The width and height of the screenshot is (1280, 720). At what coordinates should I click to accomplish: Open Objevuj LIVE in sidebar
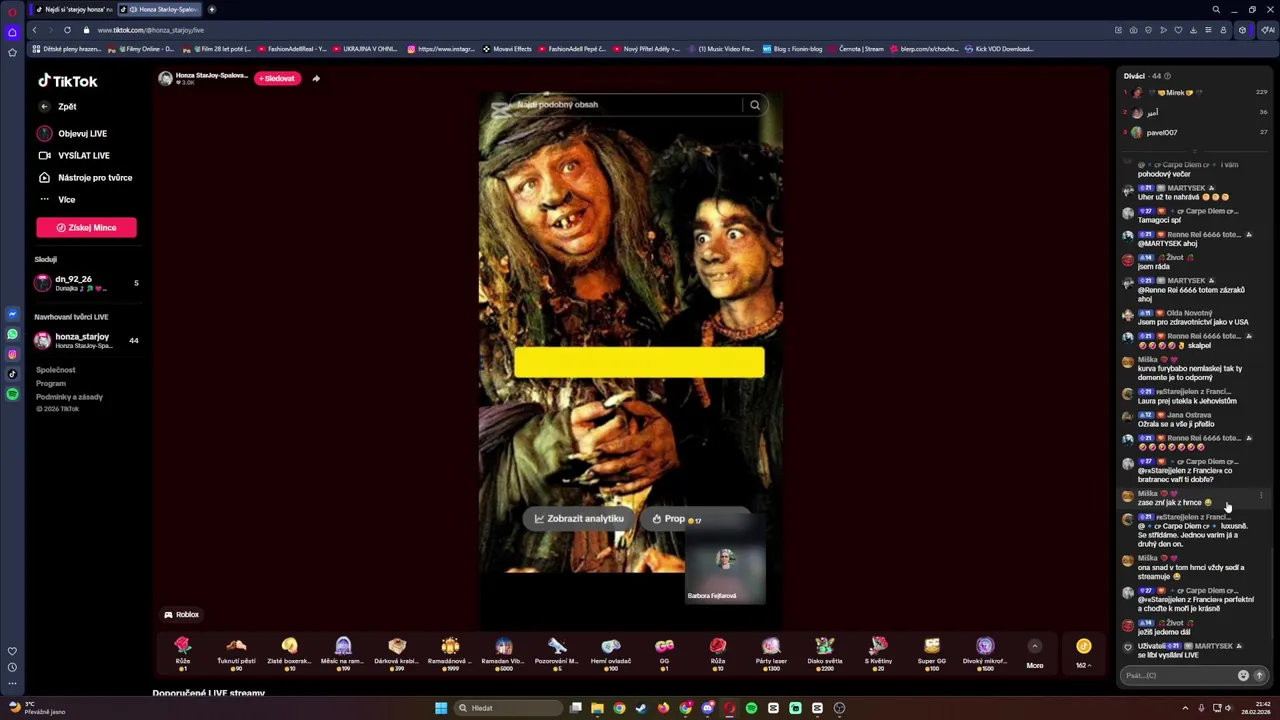[72, 133]
